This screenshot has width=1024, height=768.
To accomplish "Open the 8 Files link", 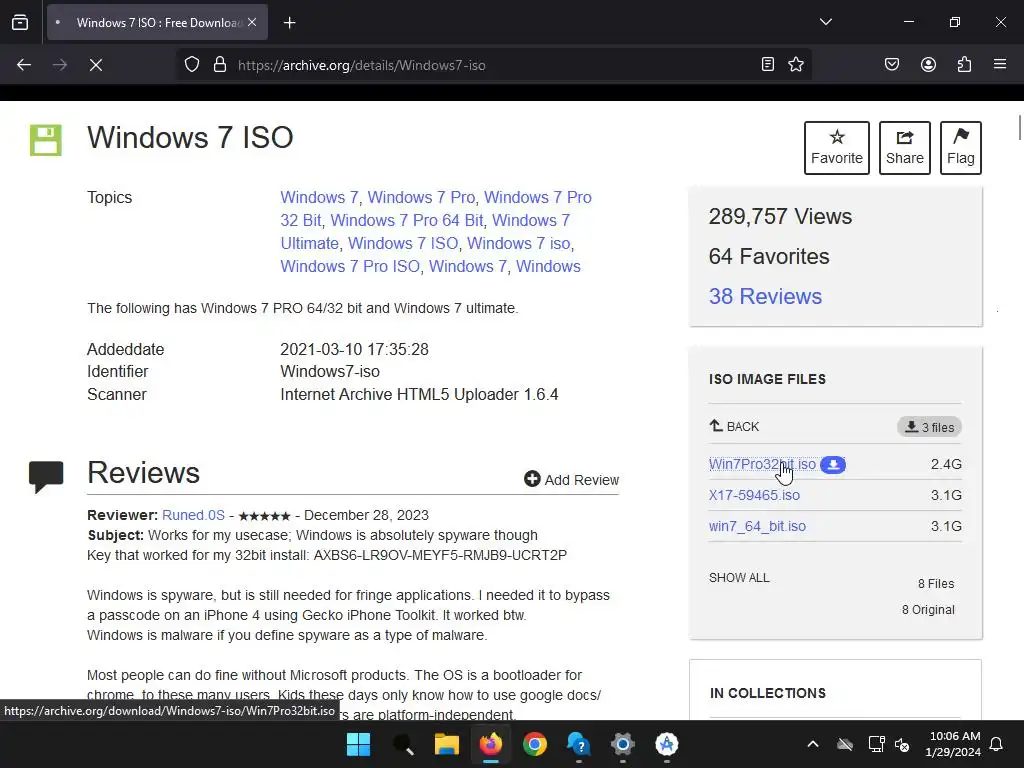I will [x=936, y=584].
